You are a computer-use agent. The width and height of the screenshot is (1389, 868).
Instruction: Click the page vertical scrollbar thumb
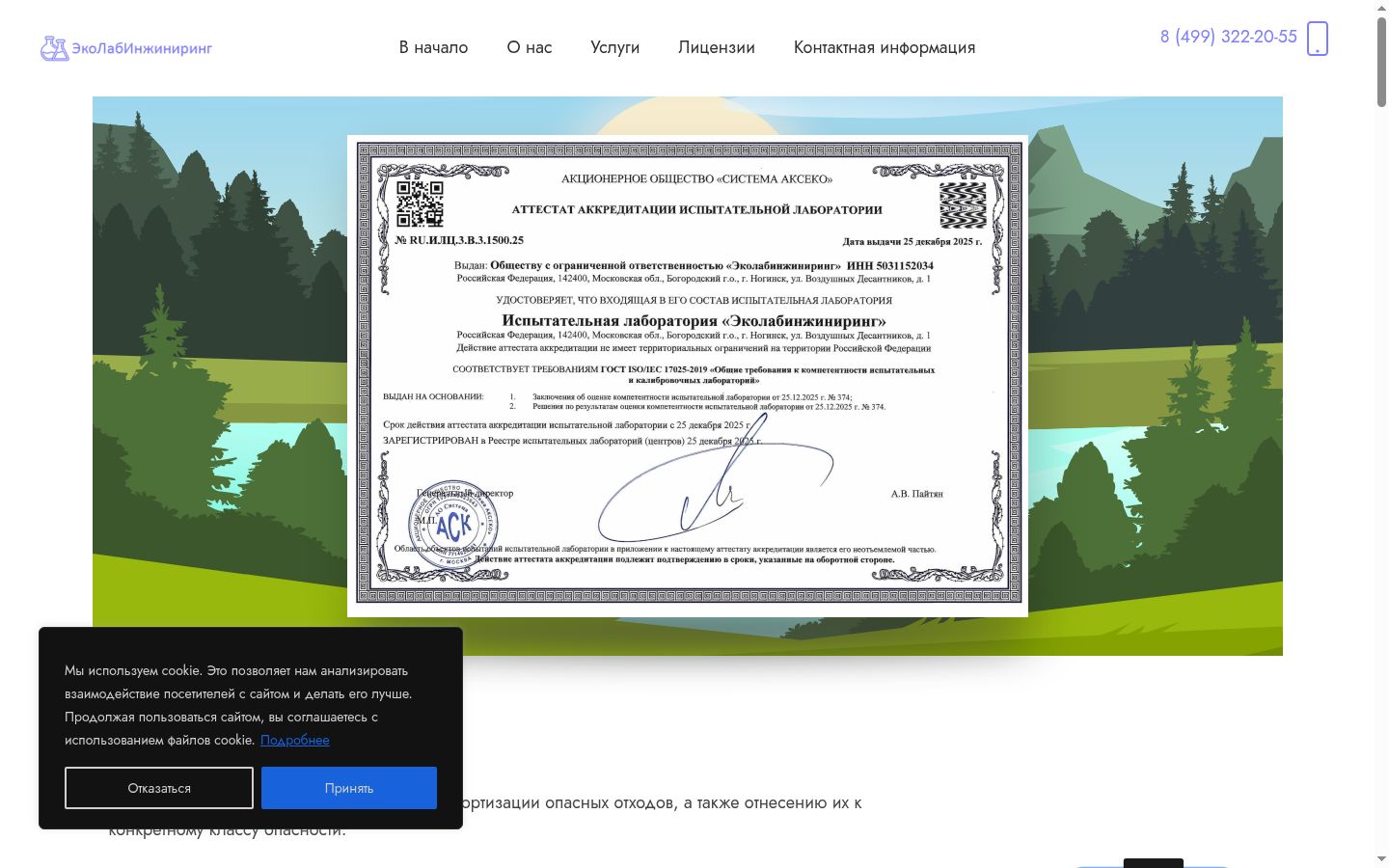[x=1381, y=62]
